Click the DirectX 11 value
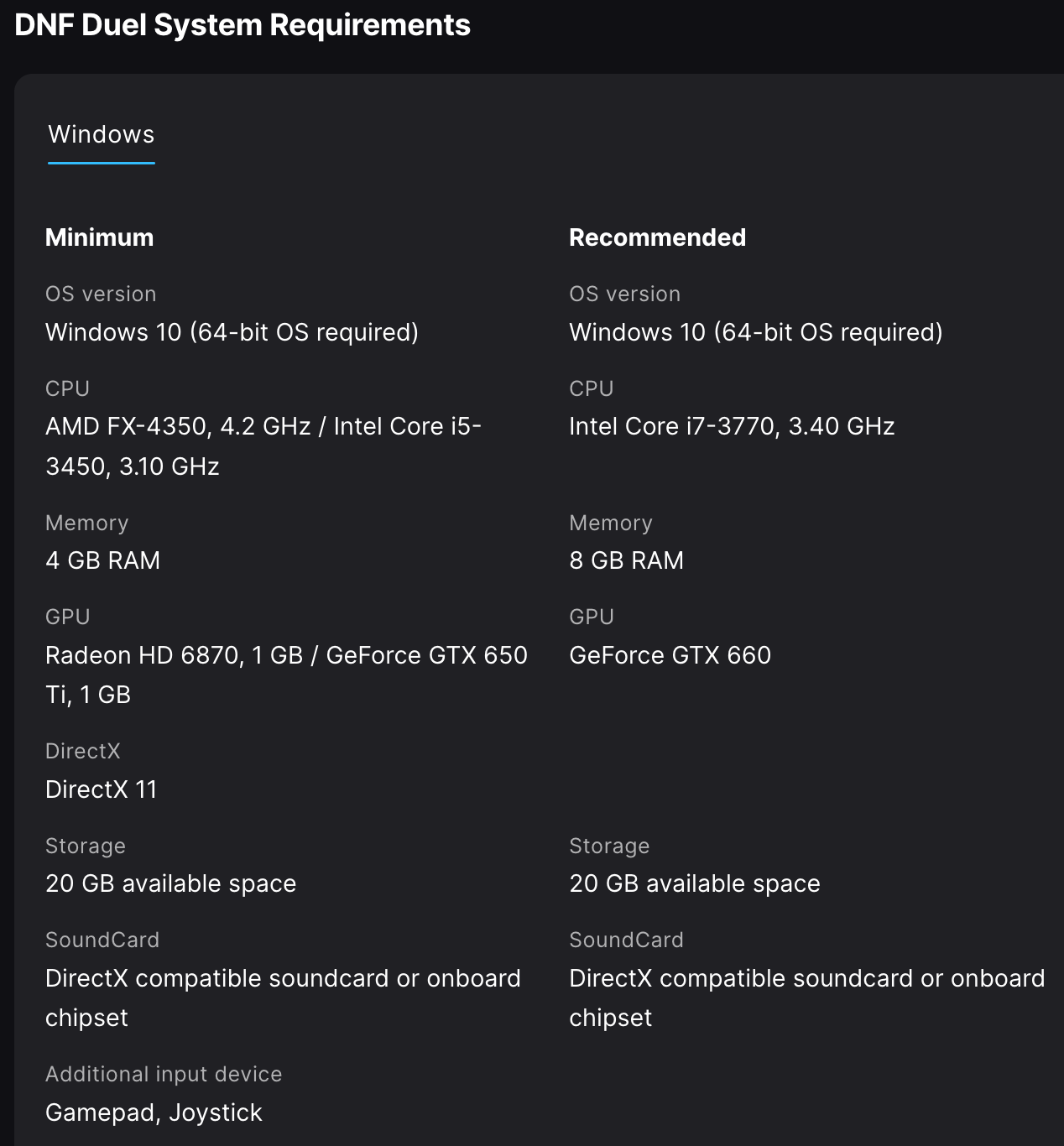This screenshot has width=1064, height=1146. (101, 789)
